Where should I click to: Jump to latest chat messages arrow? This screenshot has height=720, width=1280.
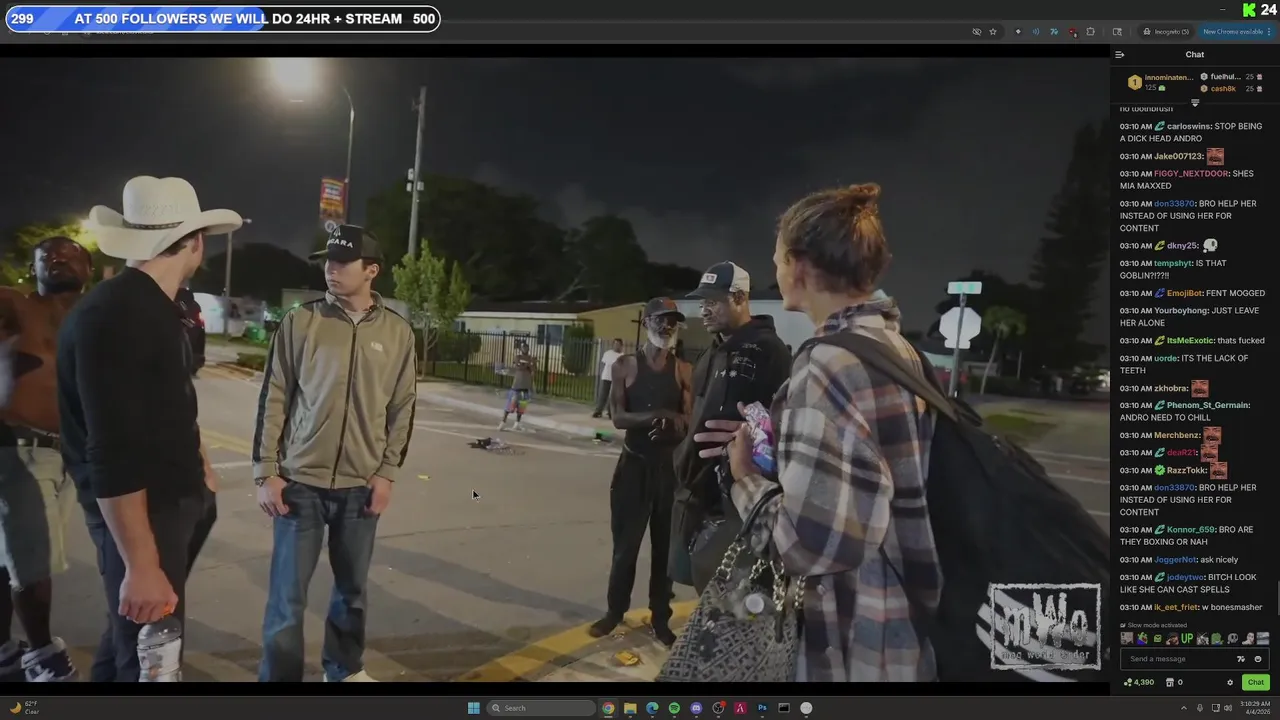coord(1194,103)
